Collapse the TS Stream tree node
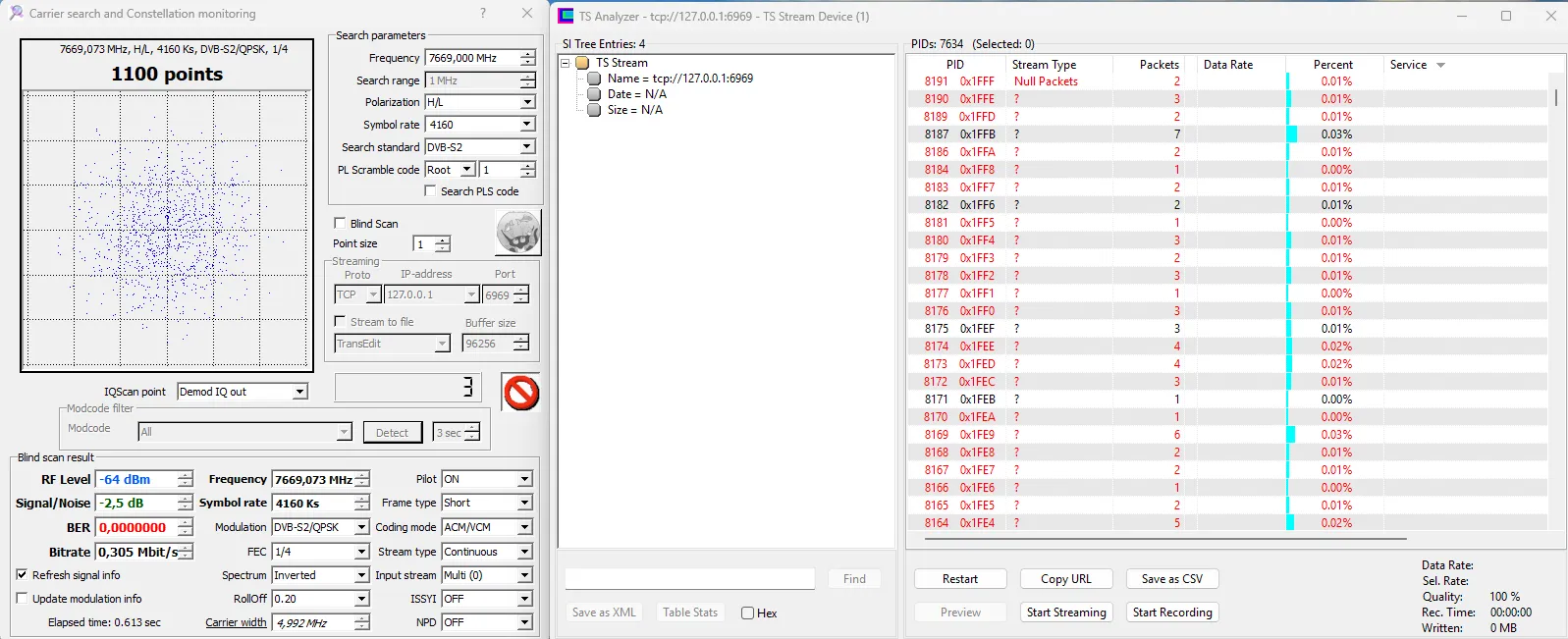 click(x=566, y=63)
